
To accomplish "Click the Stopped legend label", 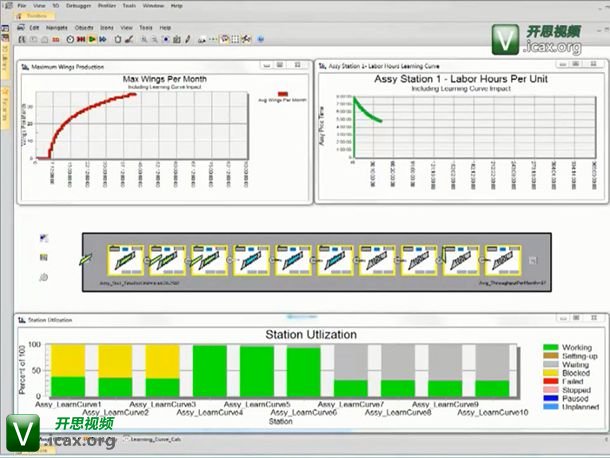I will click(x=577, y=390).
